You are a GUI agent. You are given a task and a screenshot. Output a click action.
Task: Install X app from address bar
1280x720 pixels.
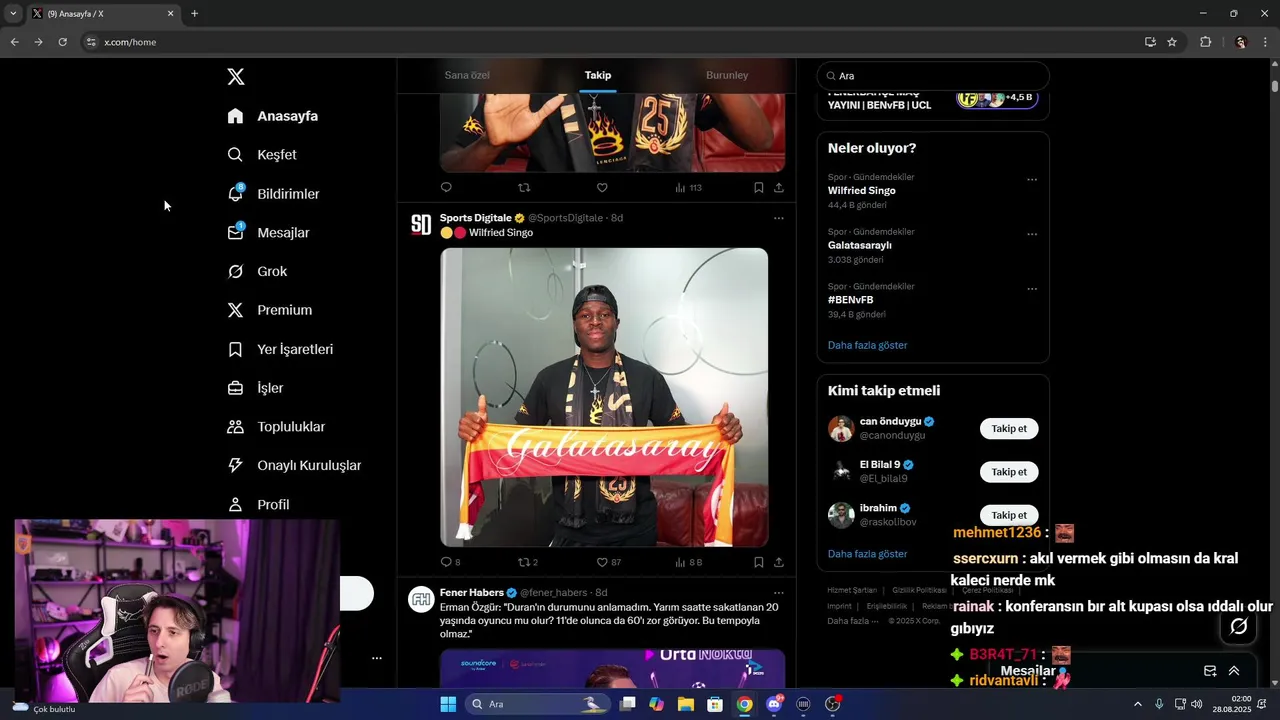tap(1150, 42)
